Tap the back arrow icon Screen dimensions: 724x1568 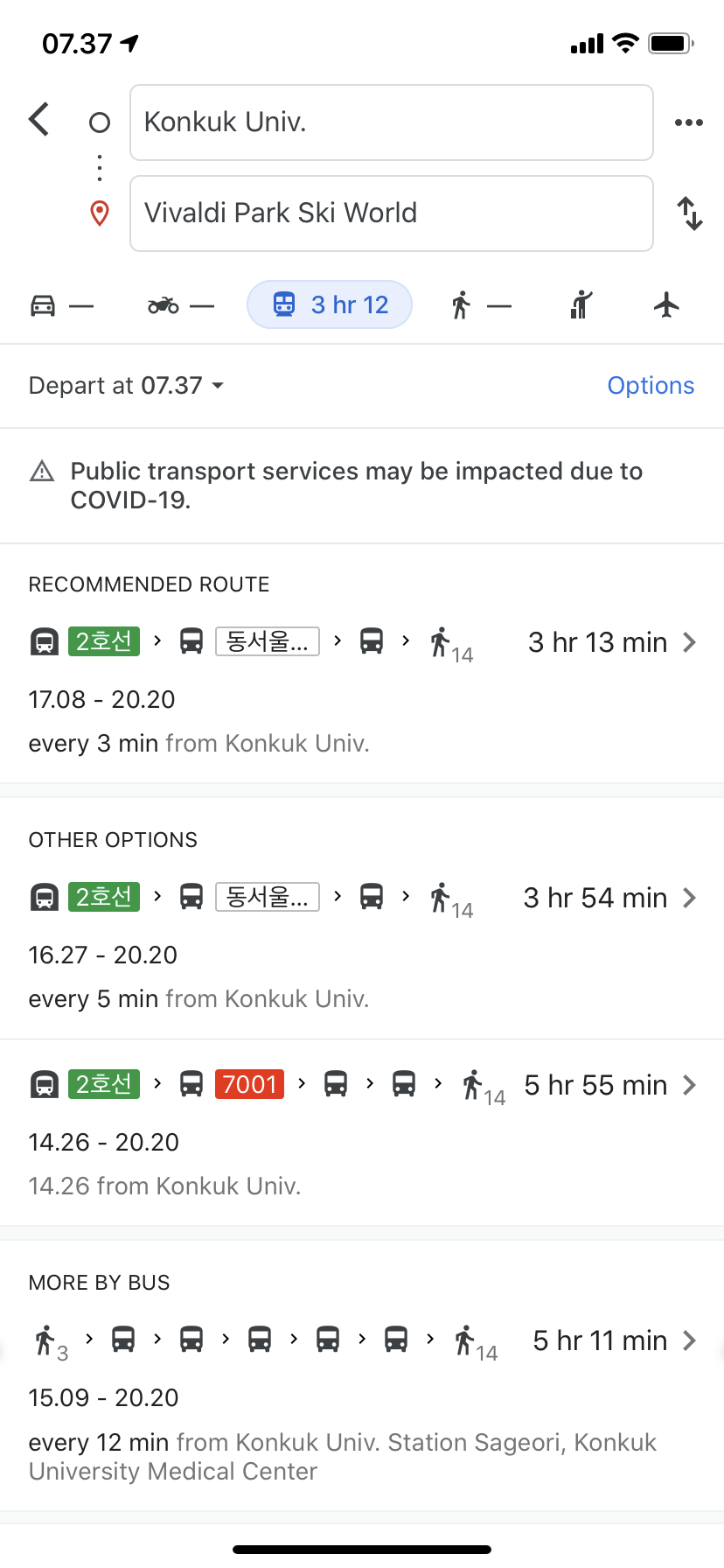pyautogui.click(x=39, y=120)
